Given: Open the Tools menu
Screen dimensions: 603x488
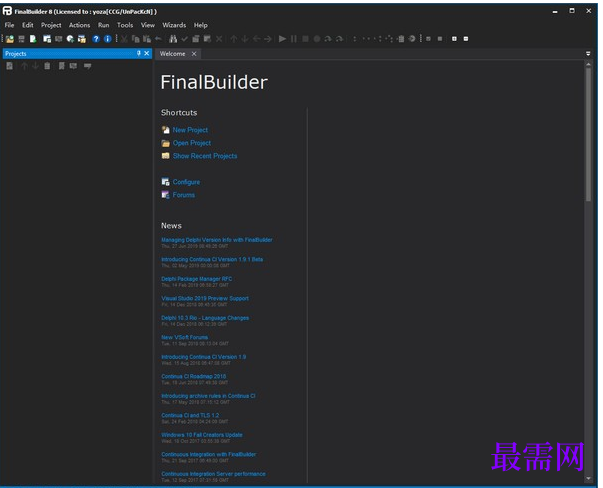Looking at the screenshot, I should [125, 25].
